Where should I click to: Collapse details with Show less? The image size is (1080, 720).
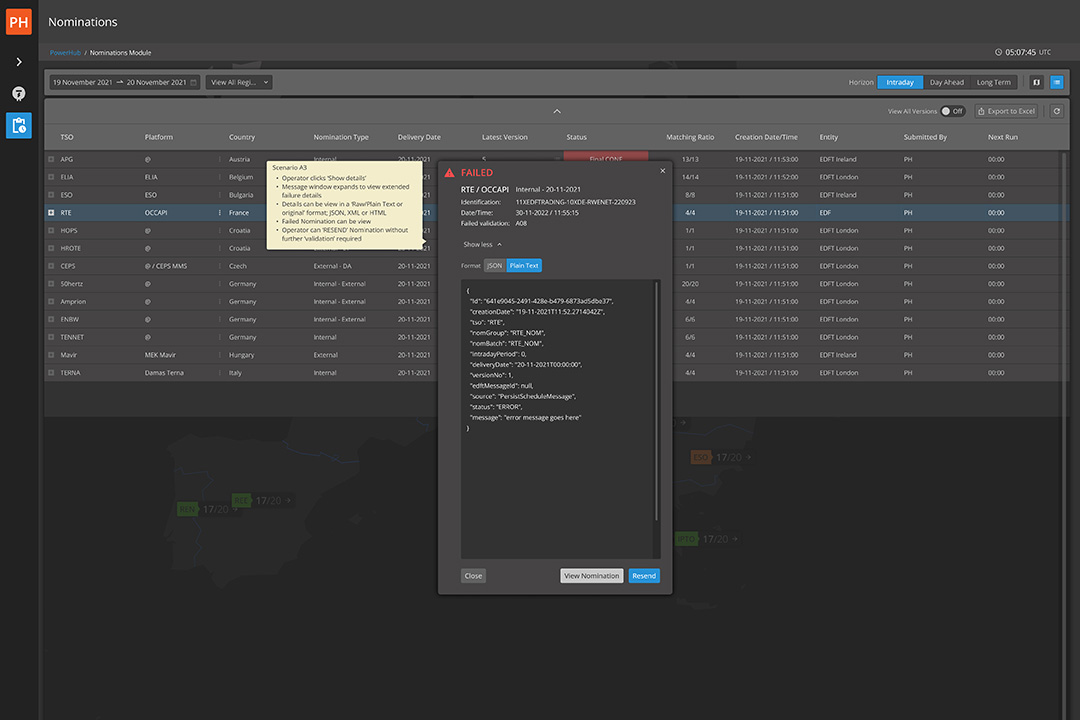483,244
